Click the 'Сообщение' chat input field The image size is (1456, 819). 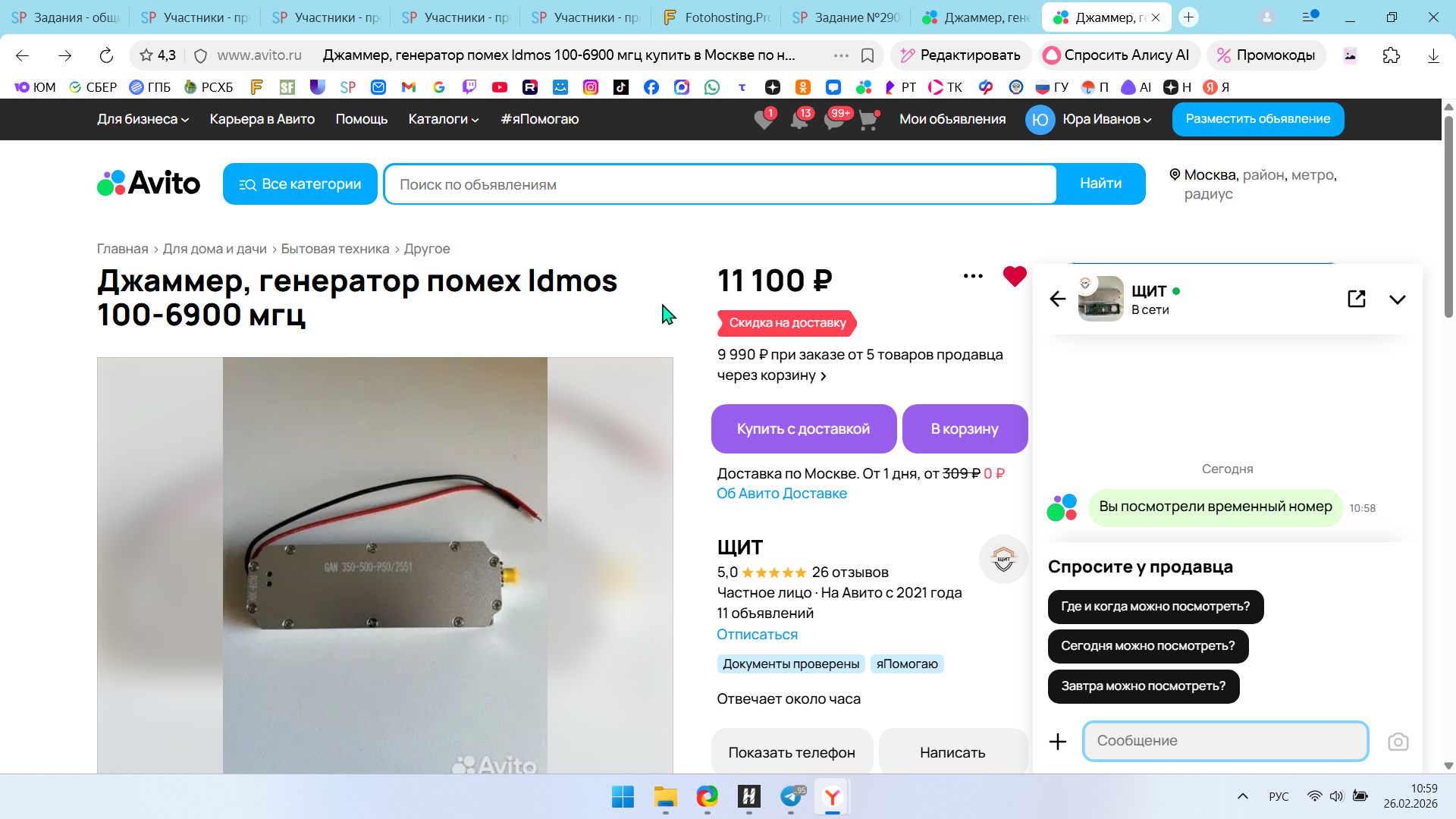pyautogui.click(x=1225, y=741)
